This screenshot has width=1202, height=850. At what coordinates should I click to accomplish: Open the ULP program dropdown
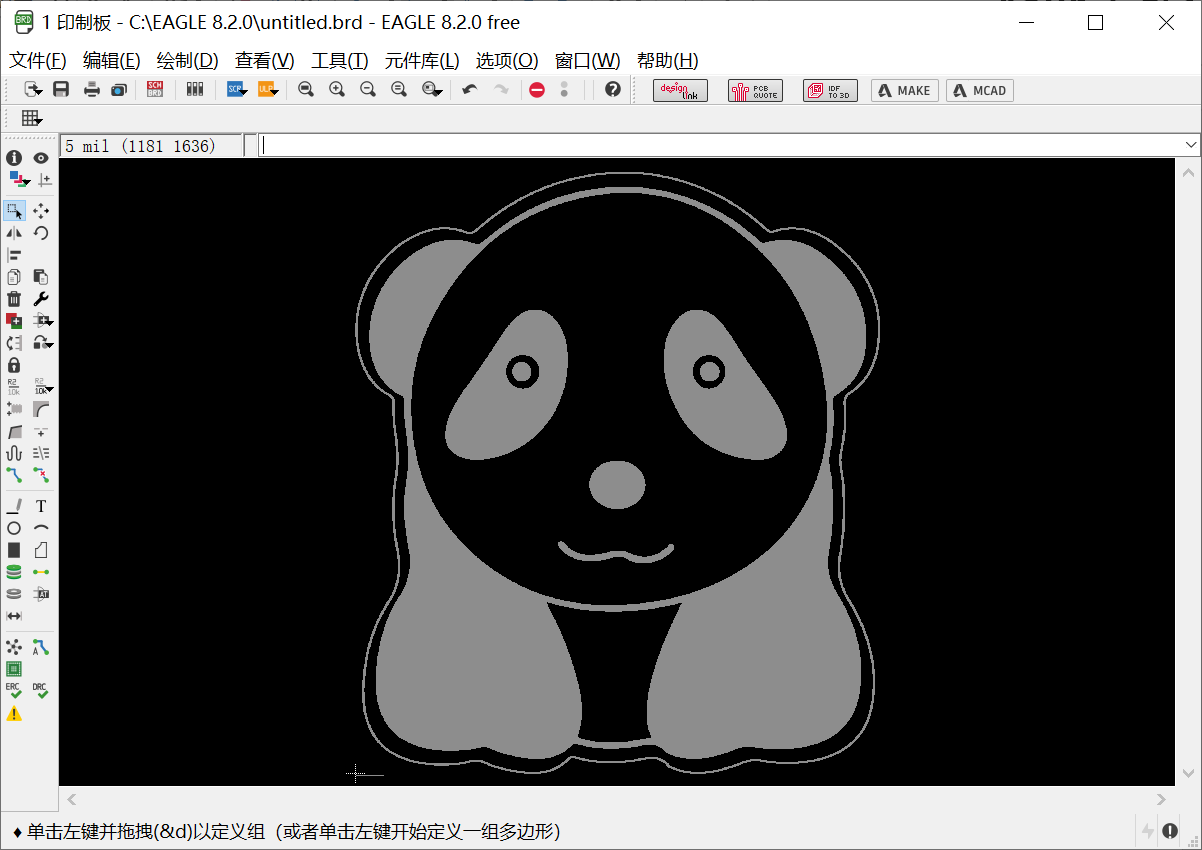point(268,89)
